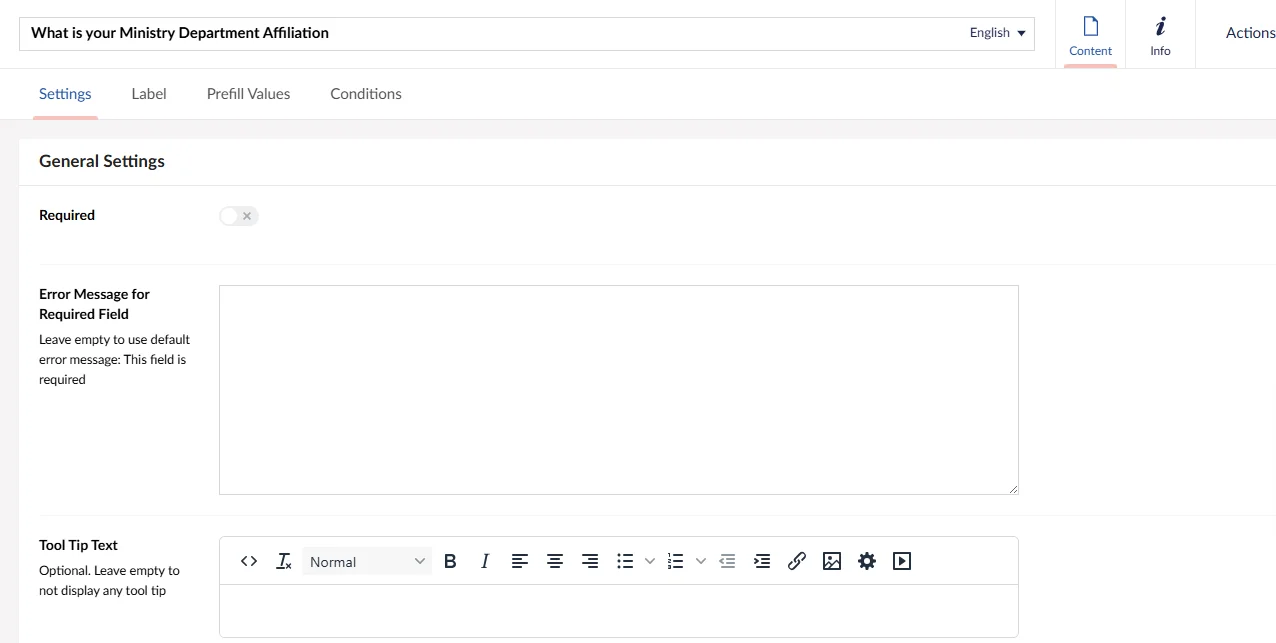Viewport: 1276px width, 643px height.
Task: Insert video with the play icon
Action: [902, 561]
